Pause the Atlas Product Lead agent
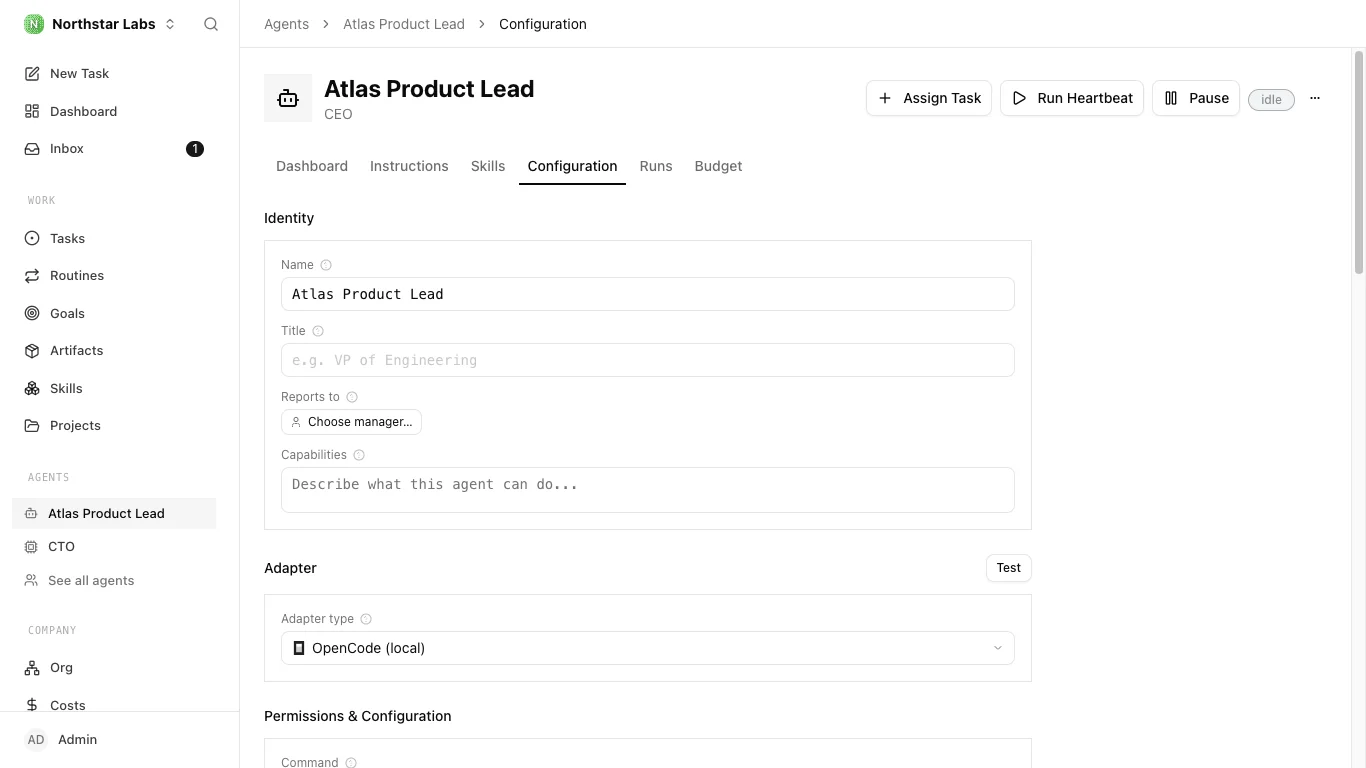Image resolution: width=1366 pixels, height=768 pixels. point(1196,98)
